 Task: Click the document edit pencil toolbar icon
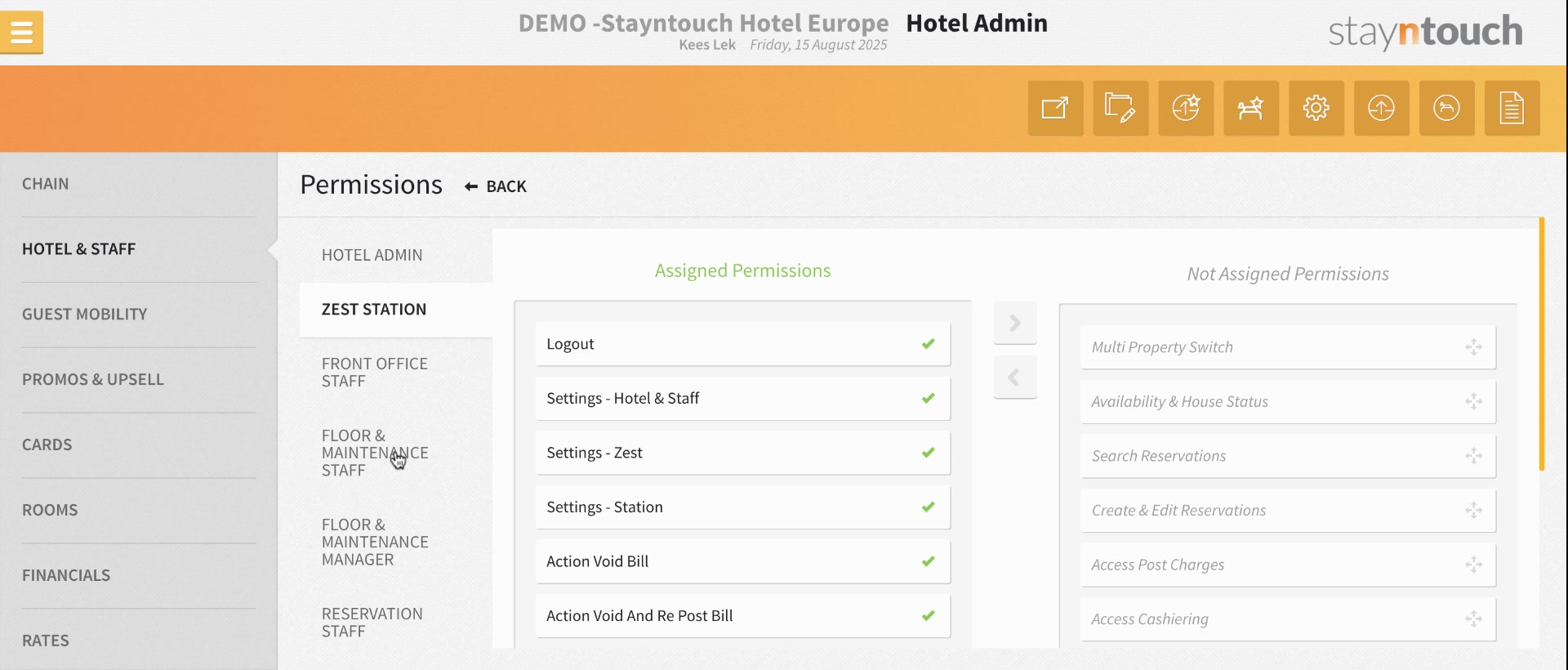(1120, 108)
